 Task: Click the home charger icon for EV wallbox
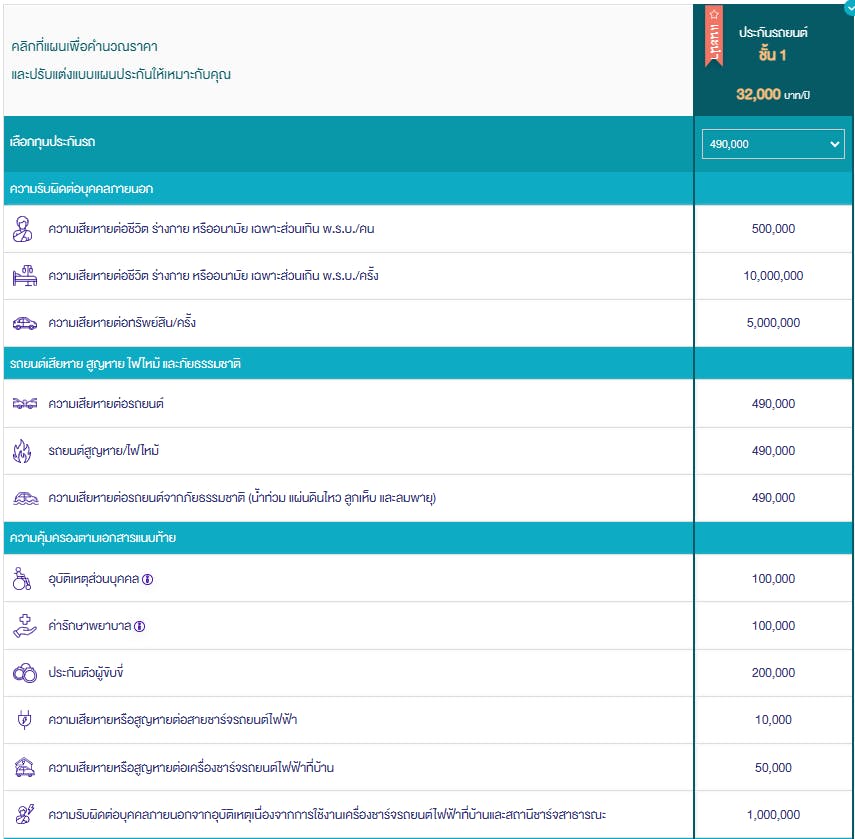tap(24, 768)
